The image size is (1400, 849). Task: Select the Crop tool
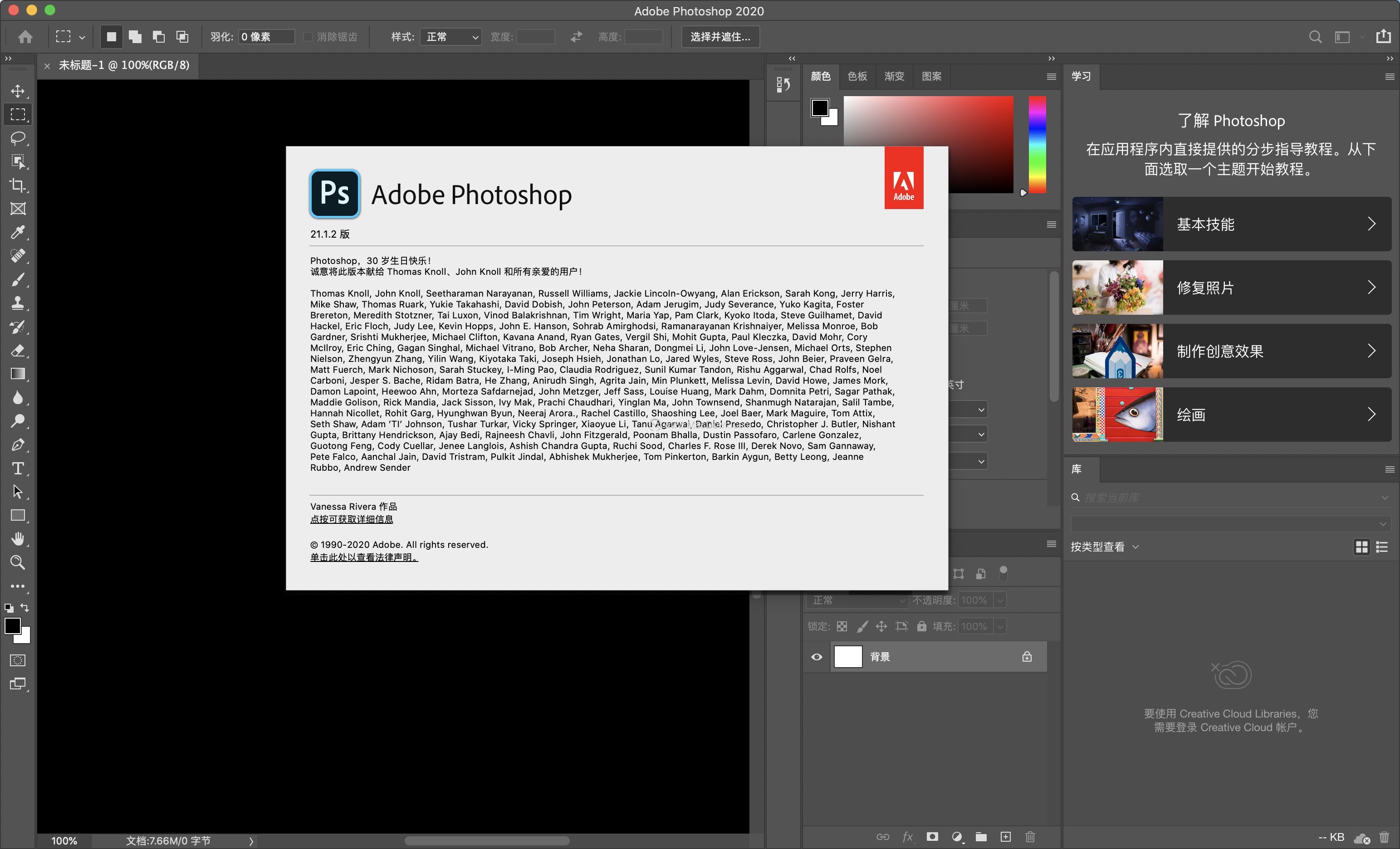point(18,185)
